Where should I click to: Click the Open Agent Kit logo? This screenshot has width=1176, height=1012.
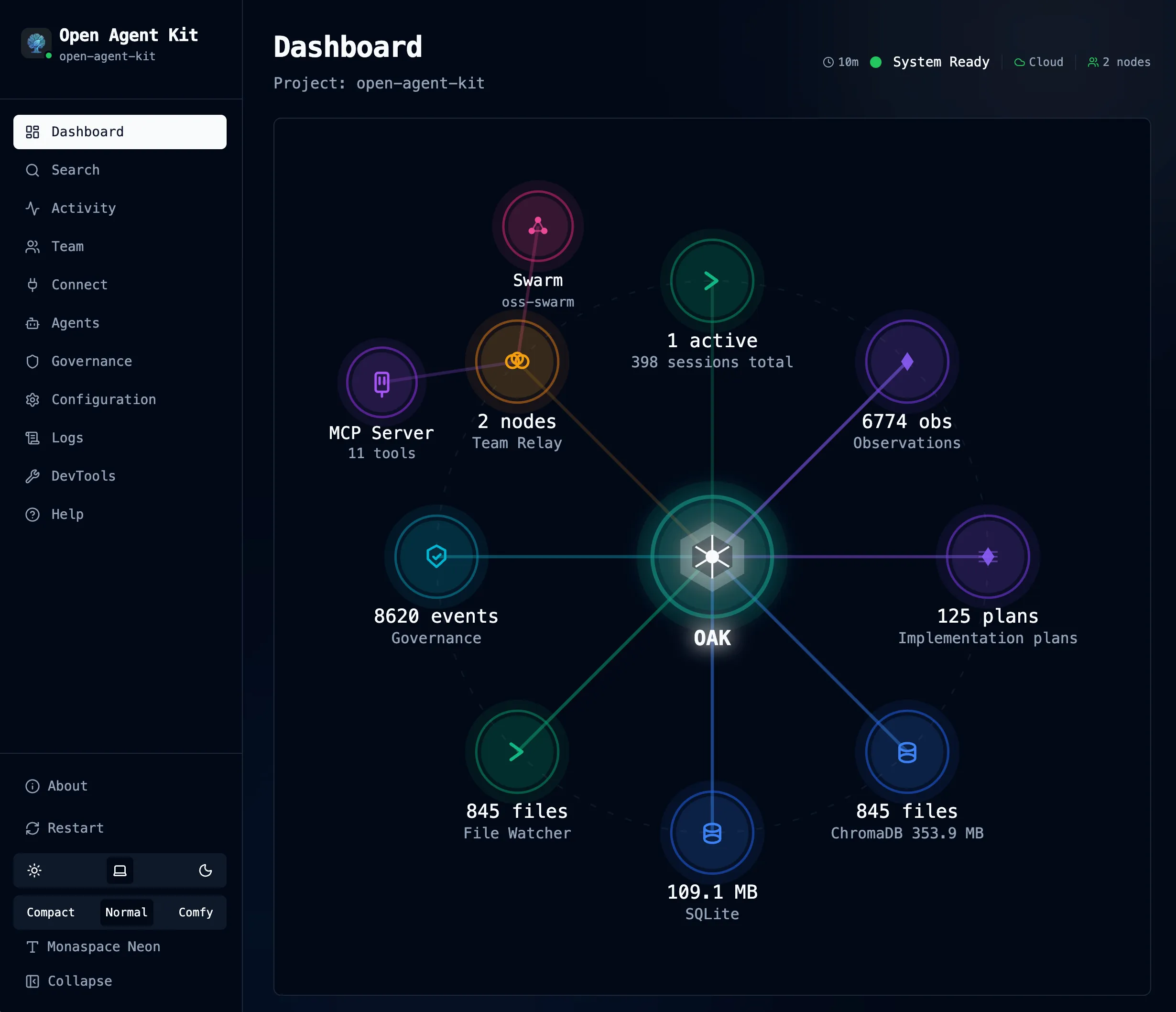tap(36, 43)
